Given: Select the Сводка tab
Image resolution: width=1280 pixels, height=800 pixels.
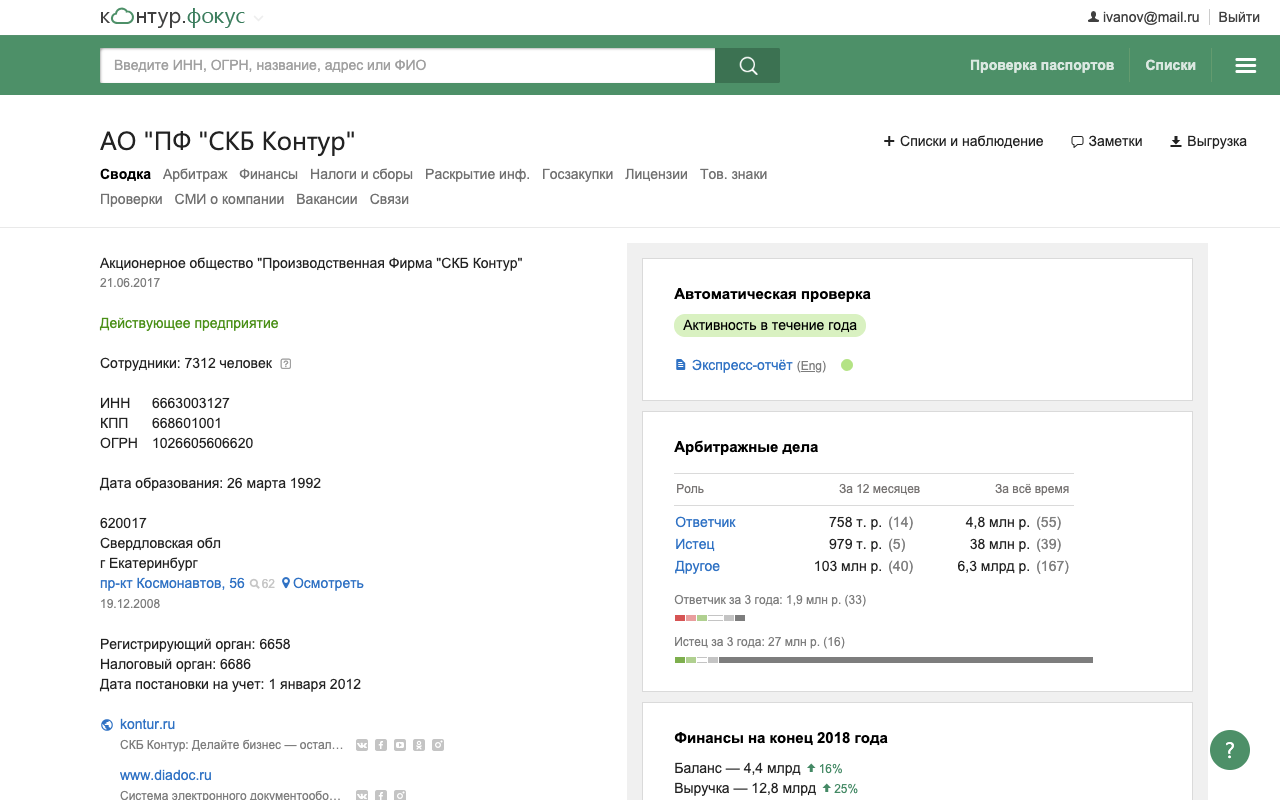Looking at the screenshot, I should point(125,174).
